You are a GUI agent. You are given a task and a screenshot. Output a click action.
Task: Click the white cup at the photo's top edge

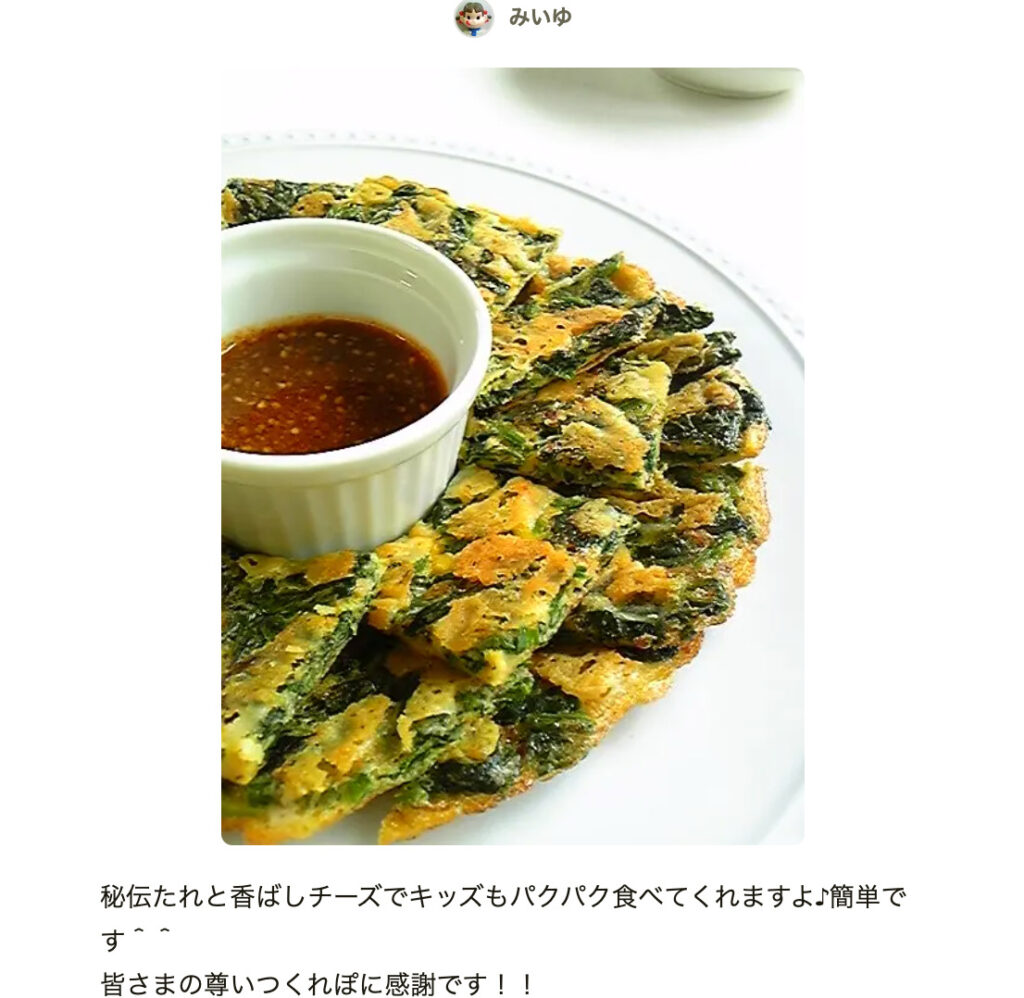[730, 82]
